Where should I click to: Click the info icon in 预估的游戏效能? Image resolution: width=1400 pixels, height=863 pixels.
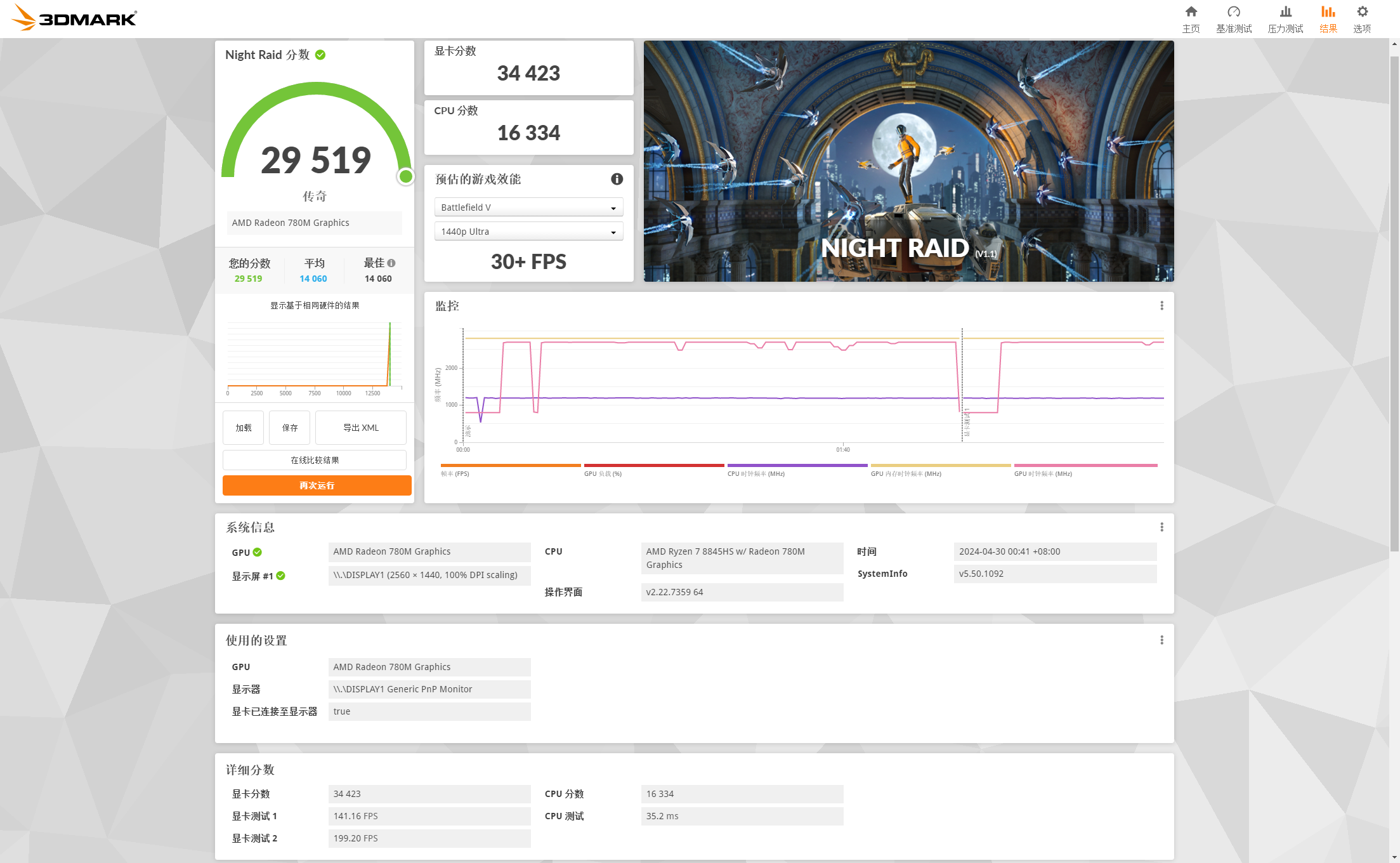click(x=617, y=179)
